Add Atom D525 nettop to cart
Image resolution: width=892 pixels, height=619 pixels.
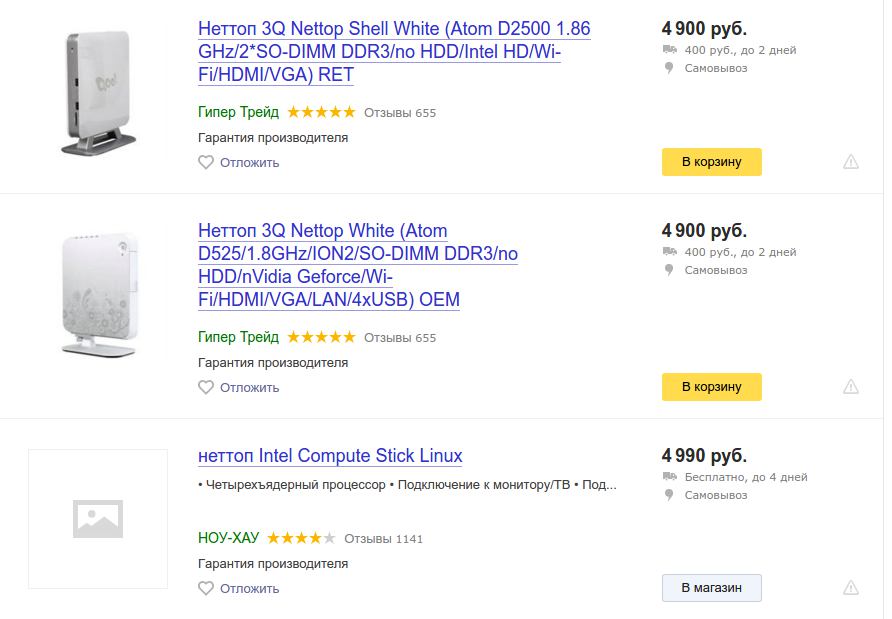(711, 387)
